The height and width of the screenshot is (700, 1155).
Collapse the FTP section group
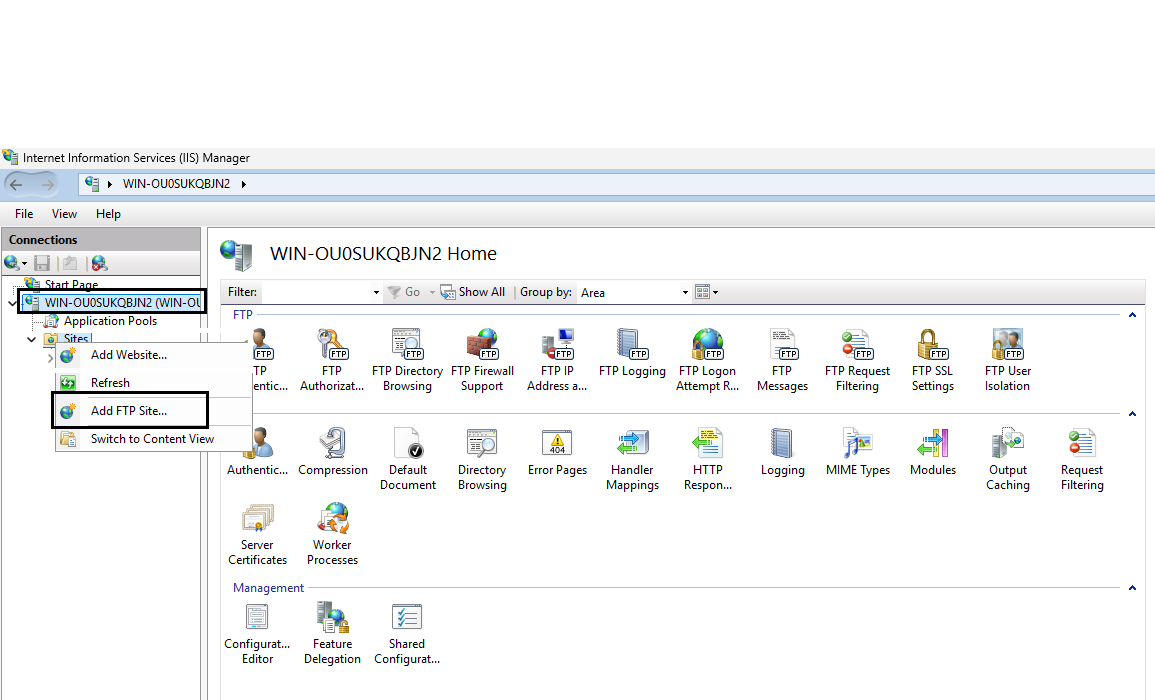1132,315
